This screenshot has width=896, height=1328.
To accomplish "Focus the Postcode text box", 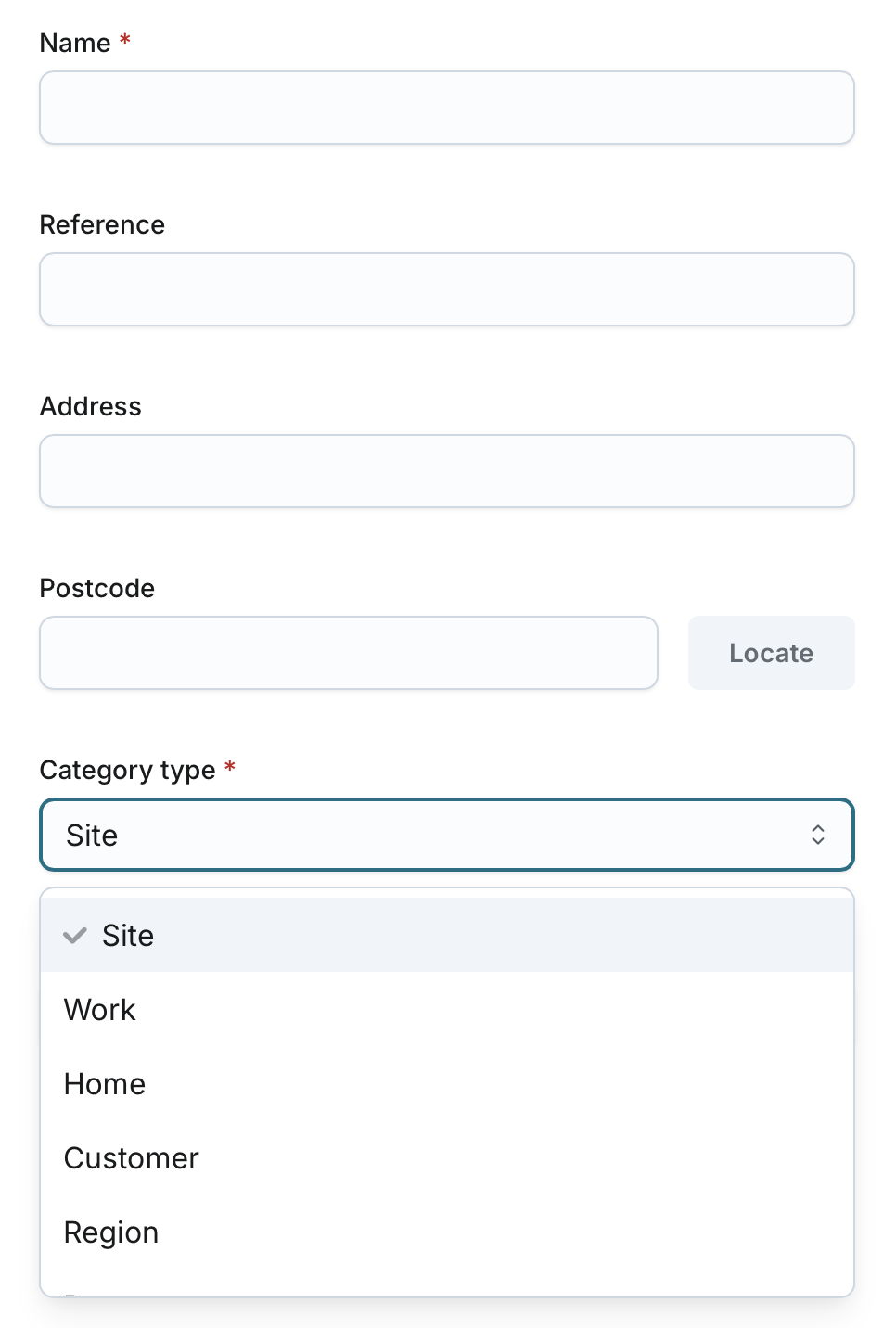I will [x=348, y=653].
